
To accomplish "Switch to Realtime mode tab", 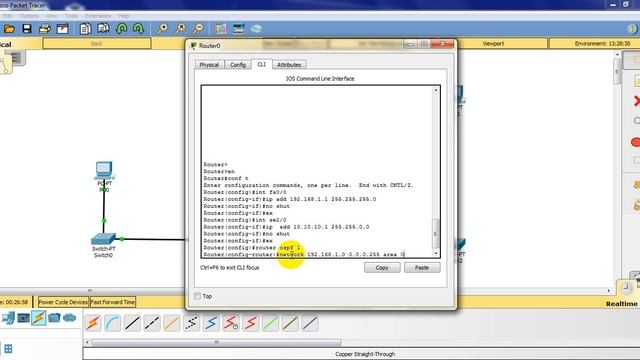I will click(x=621, y=304).
